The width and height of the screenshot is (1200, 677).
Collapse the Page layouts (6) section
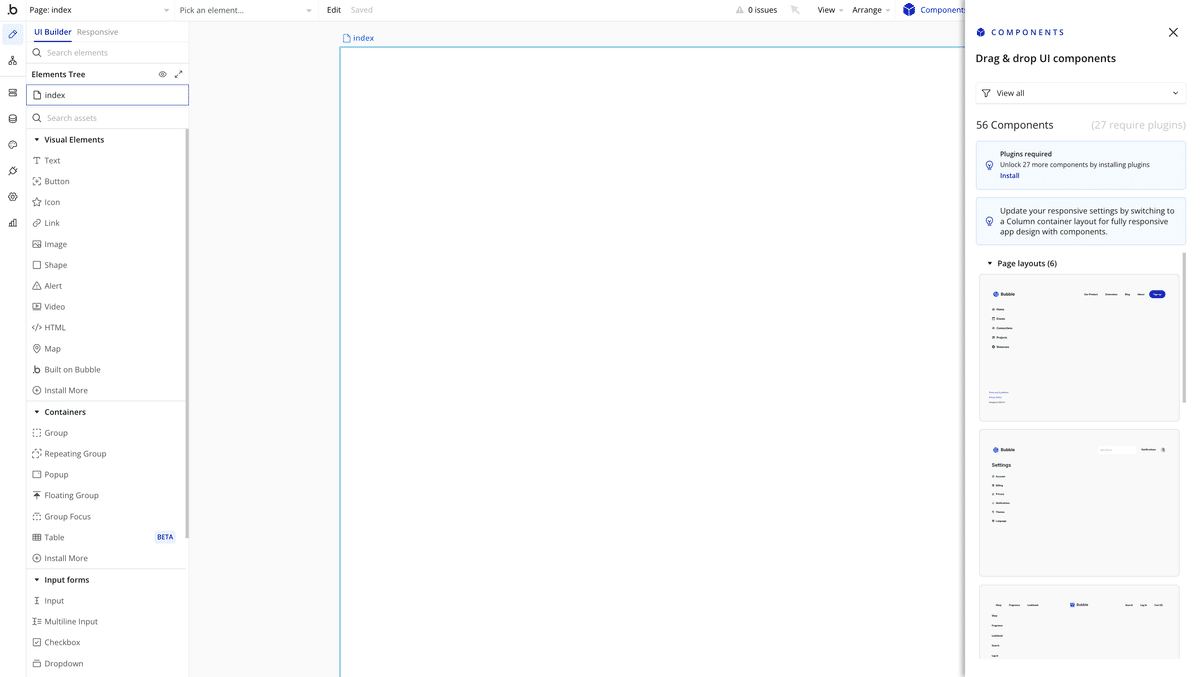click(x=990, y=264)
